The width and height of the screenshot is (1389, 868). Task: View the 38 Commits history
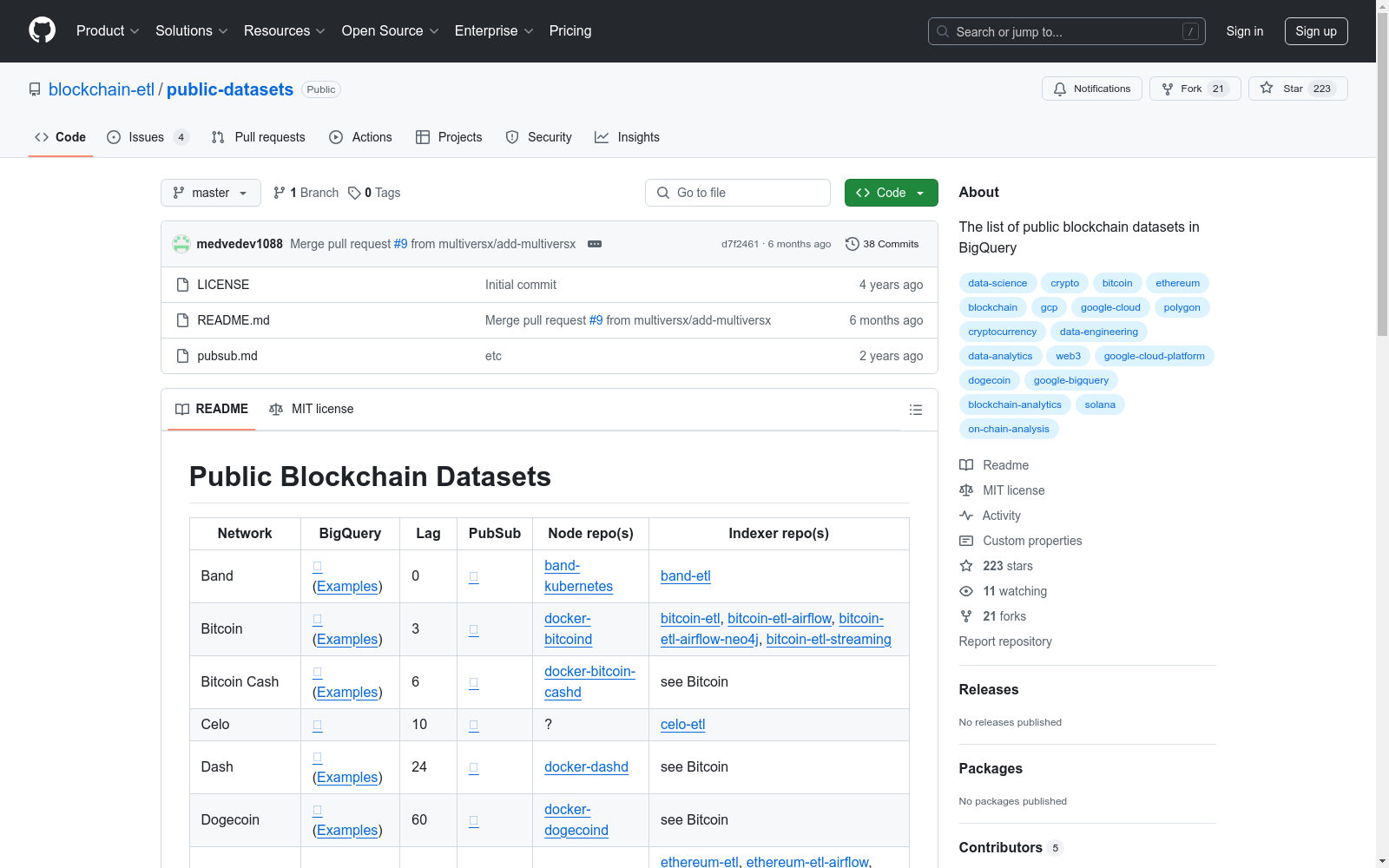point(882,244)
